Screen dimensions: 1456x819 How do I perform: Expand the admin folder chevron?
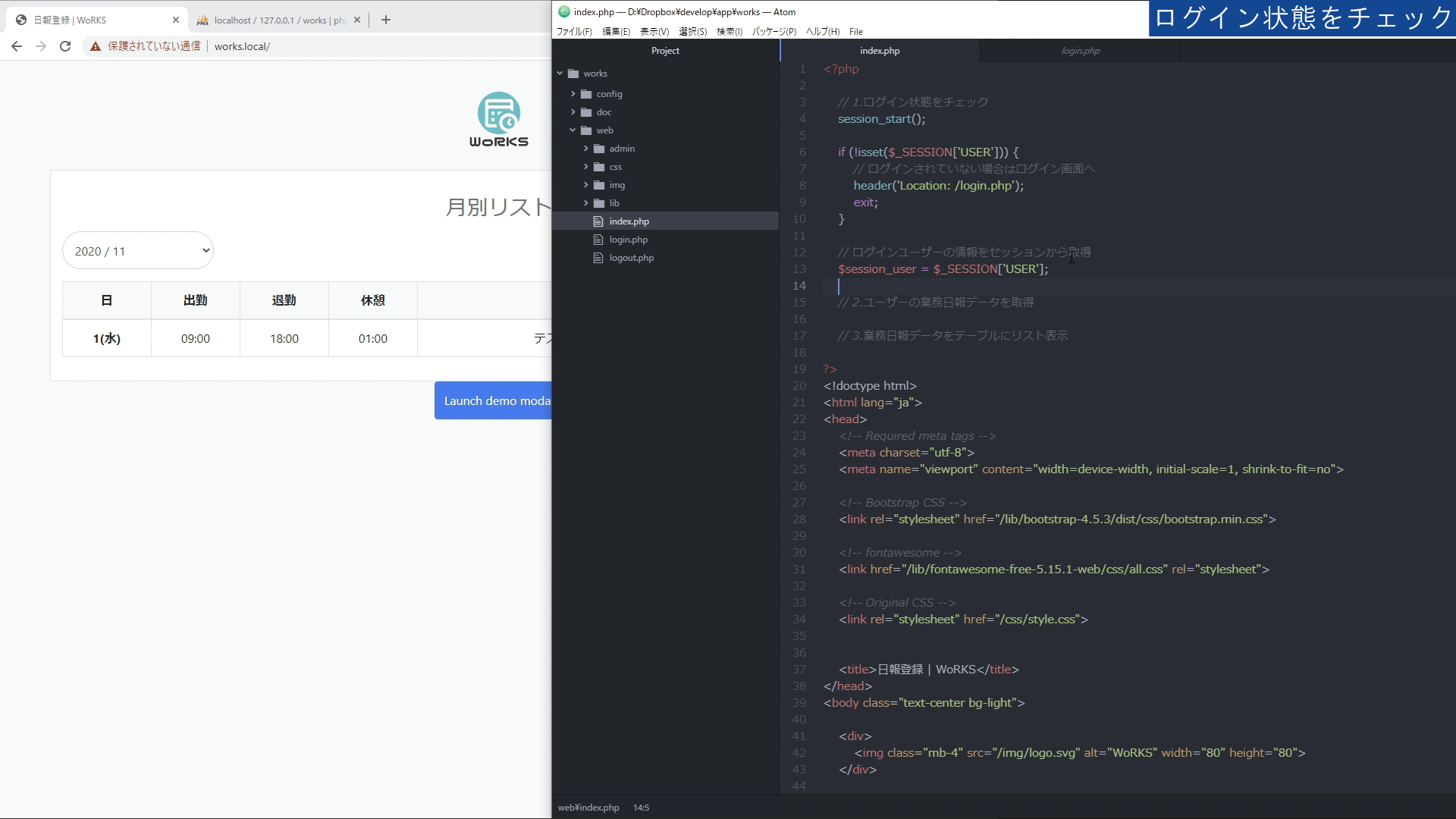click(x=586, y=149)
